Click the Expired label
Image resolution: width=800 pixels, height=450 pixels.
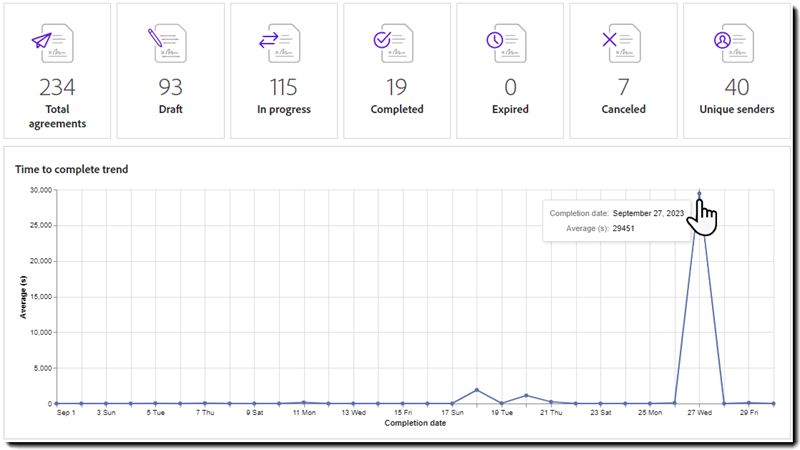(510, 110)
